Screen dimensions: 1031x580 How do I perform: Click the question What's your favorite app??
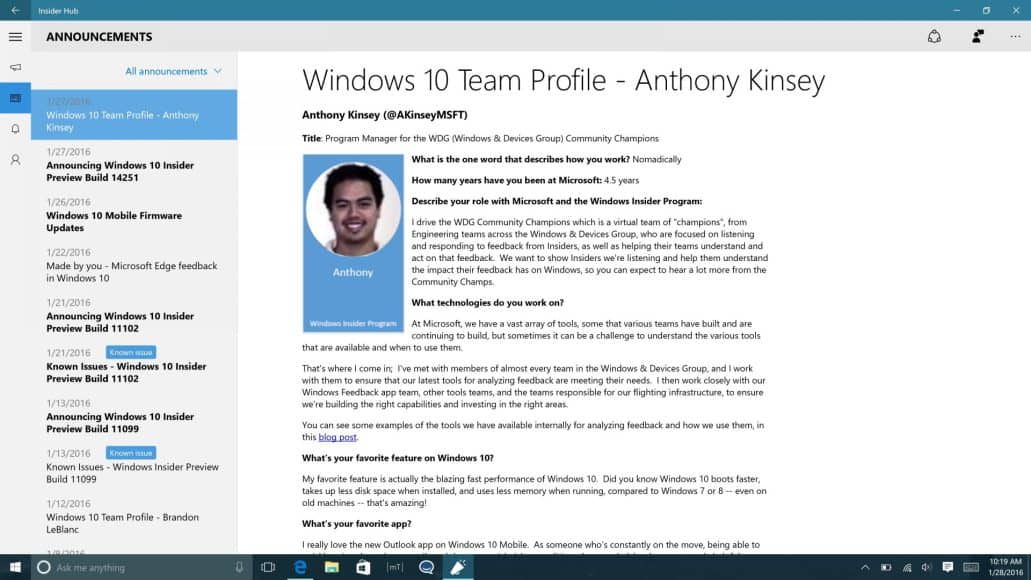coord(356,523)
